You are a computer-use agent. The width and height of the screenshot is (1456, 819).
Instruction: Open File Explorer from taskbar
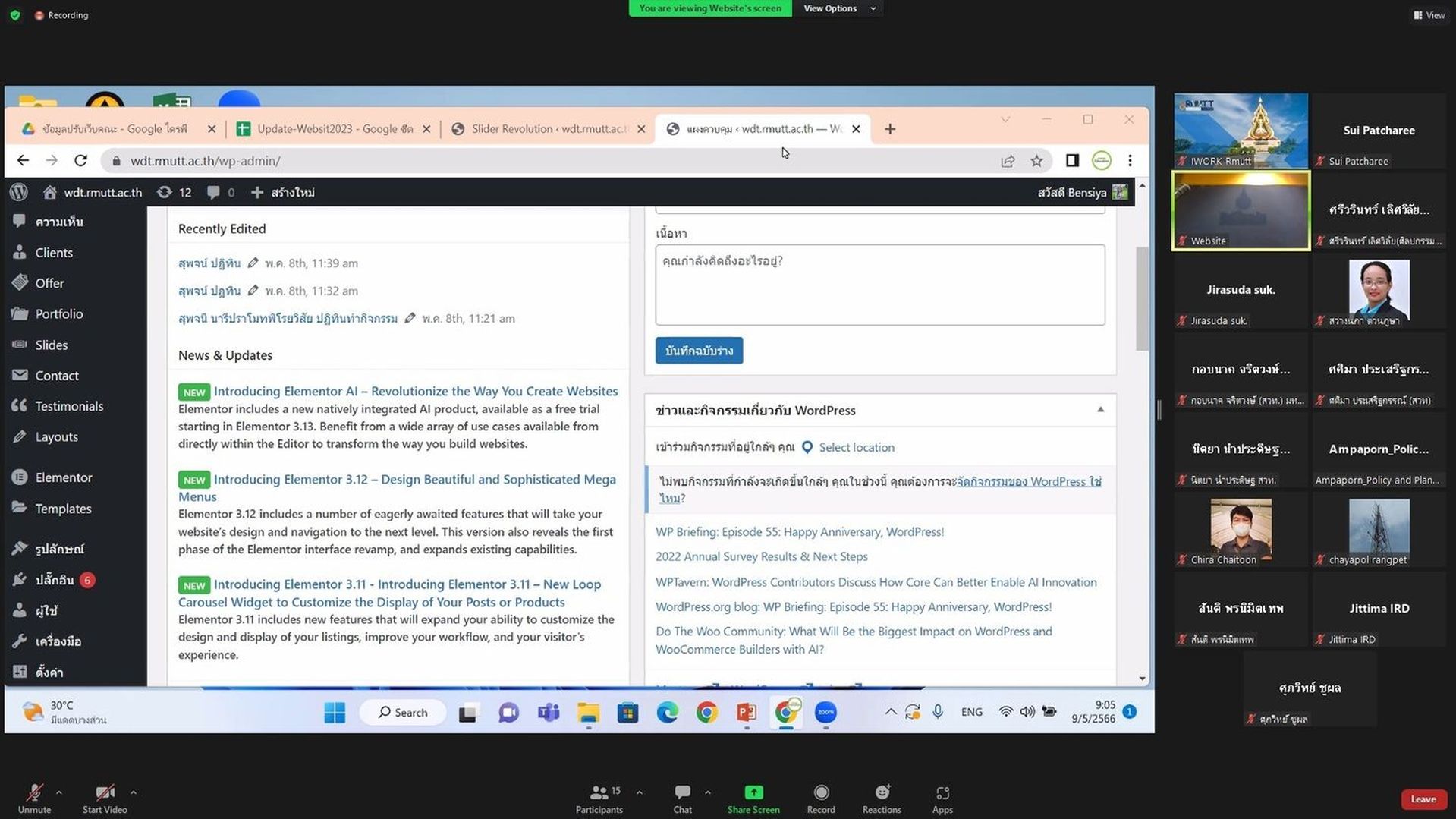[588, 712]
